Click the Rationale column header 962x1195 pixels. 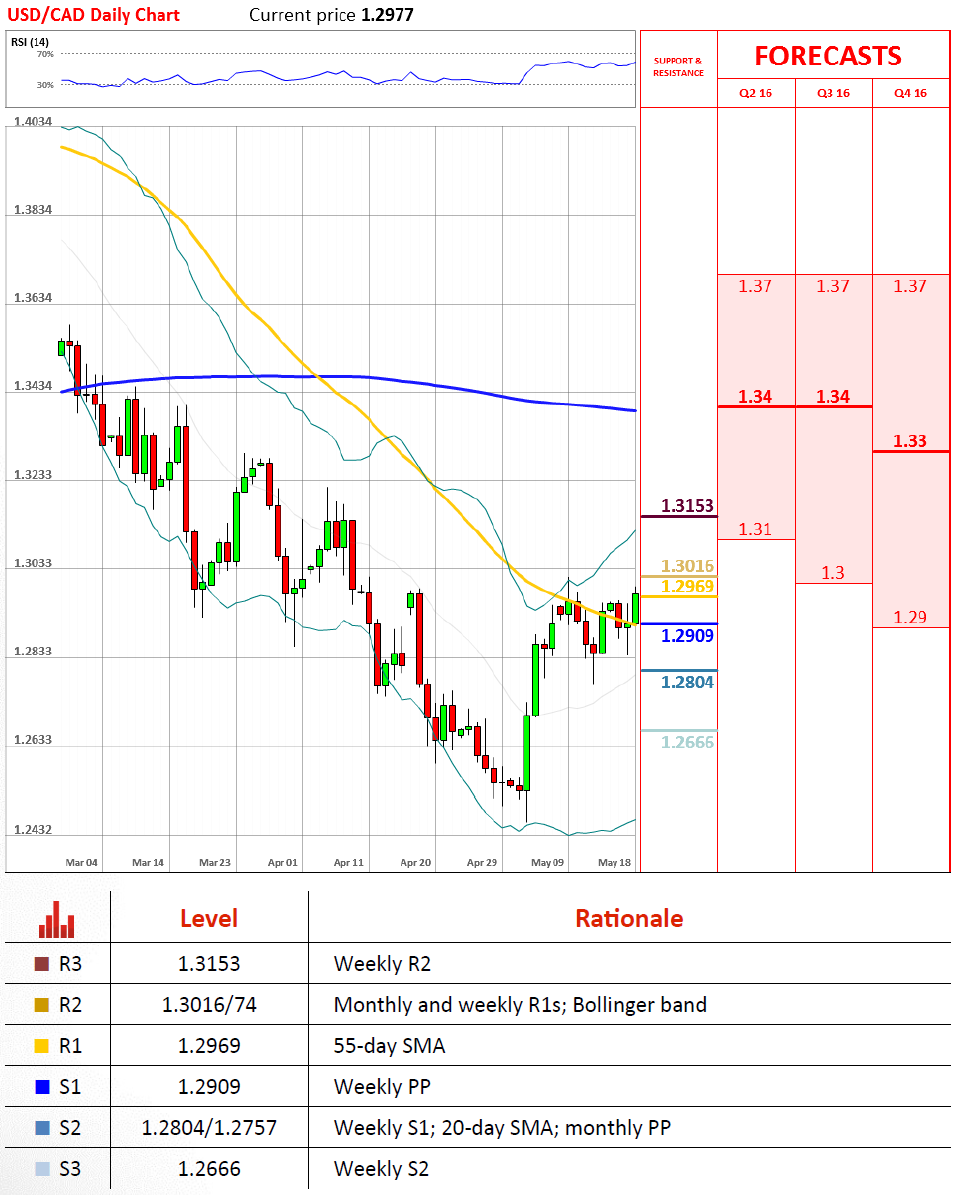(629, 918)
